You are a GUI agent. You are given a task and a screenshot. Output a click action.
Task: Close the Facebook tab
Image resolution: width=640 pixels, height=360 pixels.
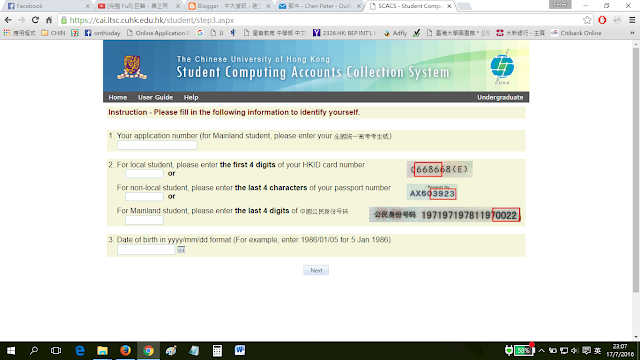87,6
